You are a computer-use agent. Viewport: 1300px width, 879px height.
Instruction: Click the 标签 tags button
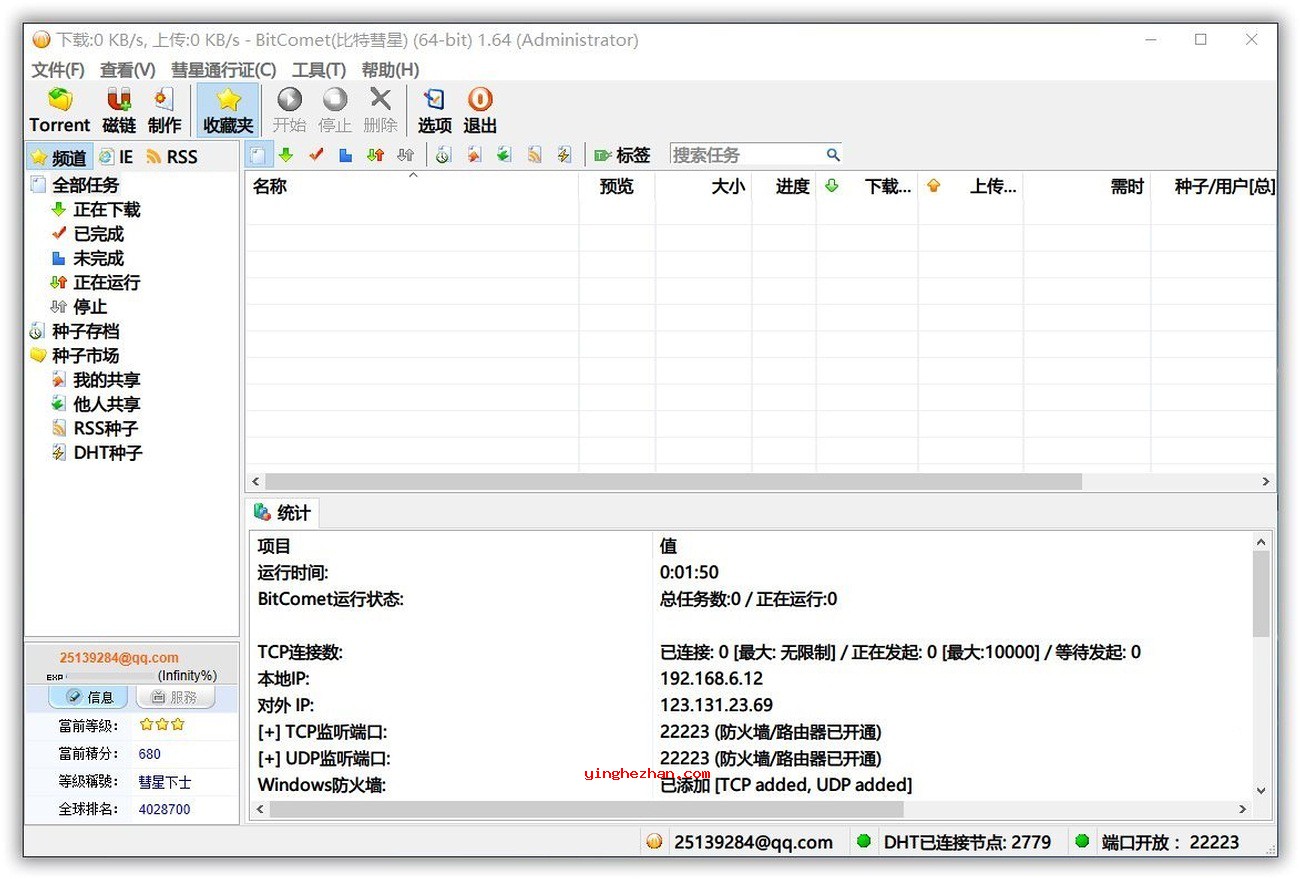[622, 155]
